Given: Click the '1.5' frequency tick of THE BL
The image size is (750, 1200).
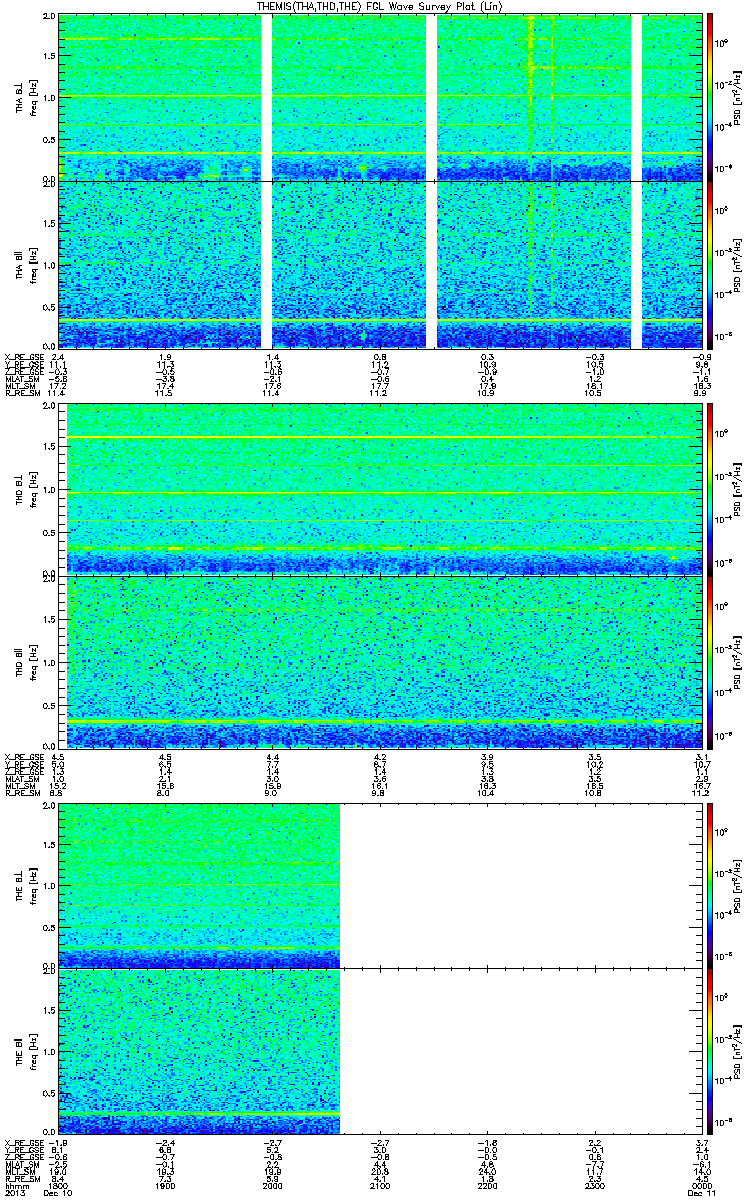Looking at the screenshot, I should [49, 845].
